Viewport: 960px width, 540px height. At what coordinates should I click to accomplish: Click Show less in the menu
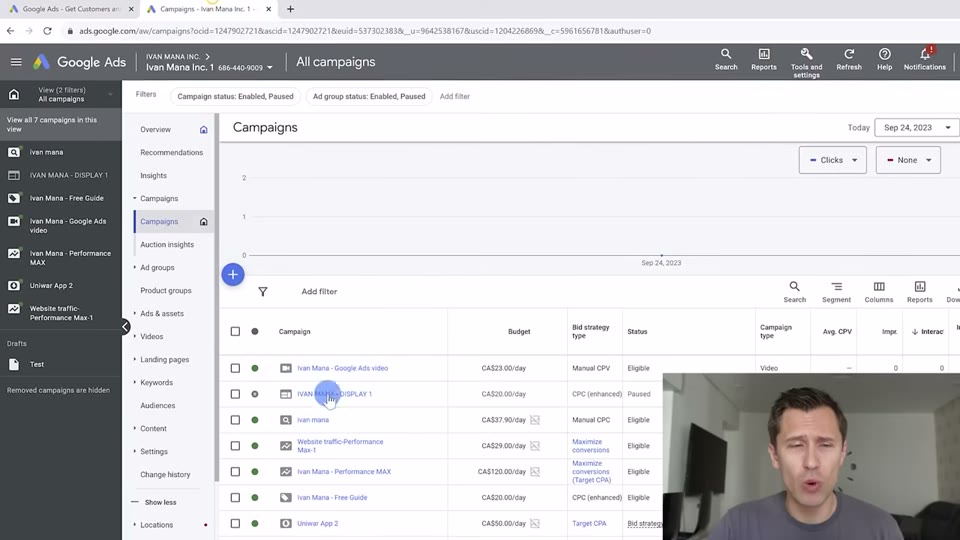coord(160,502)
